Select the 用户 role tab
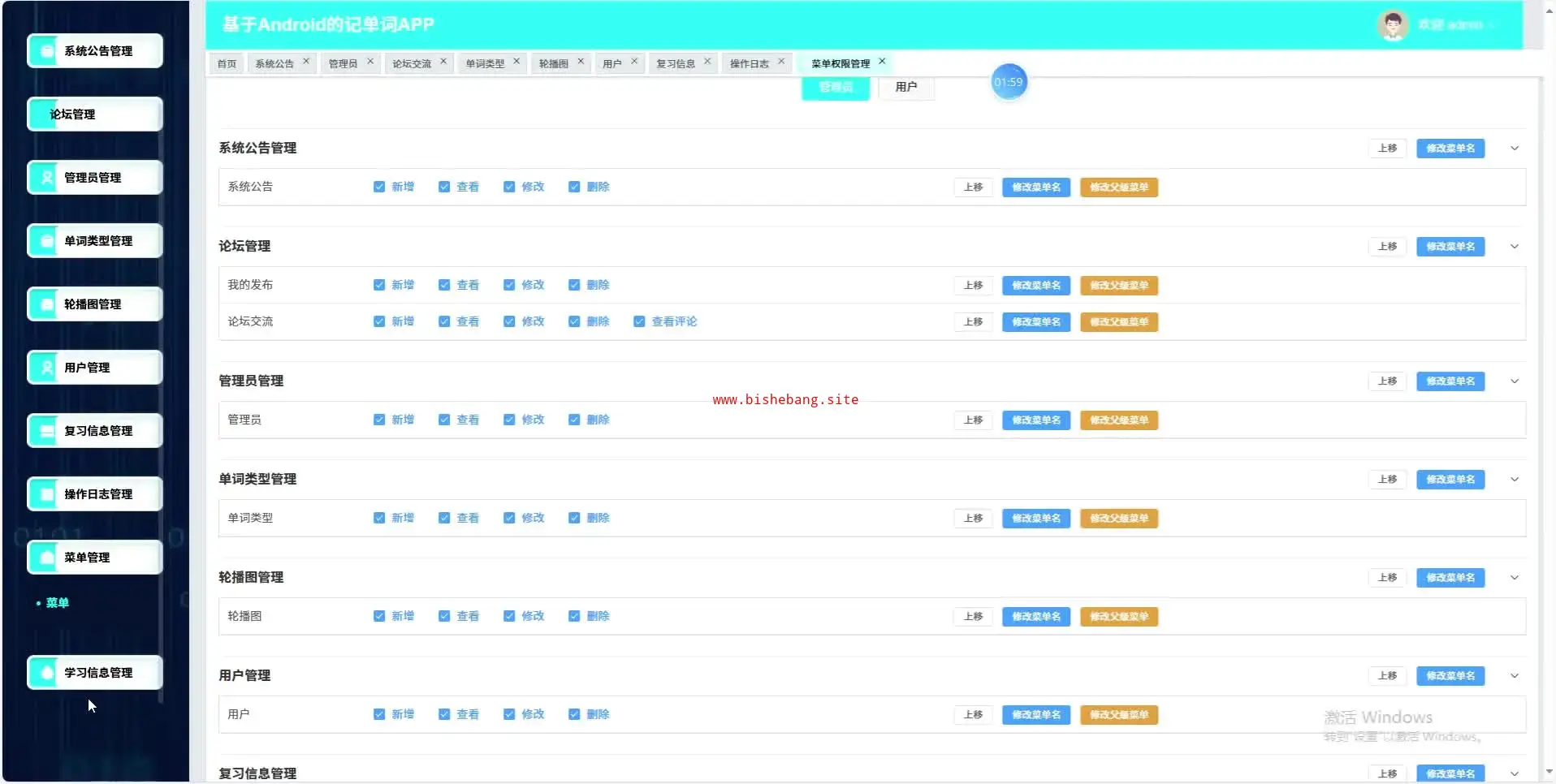The image size is (1556, 784). pos(906,87)
